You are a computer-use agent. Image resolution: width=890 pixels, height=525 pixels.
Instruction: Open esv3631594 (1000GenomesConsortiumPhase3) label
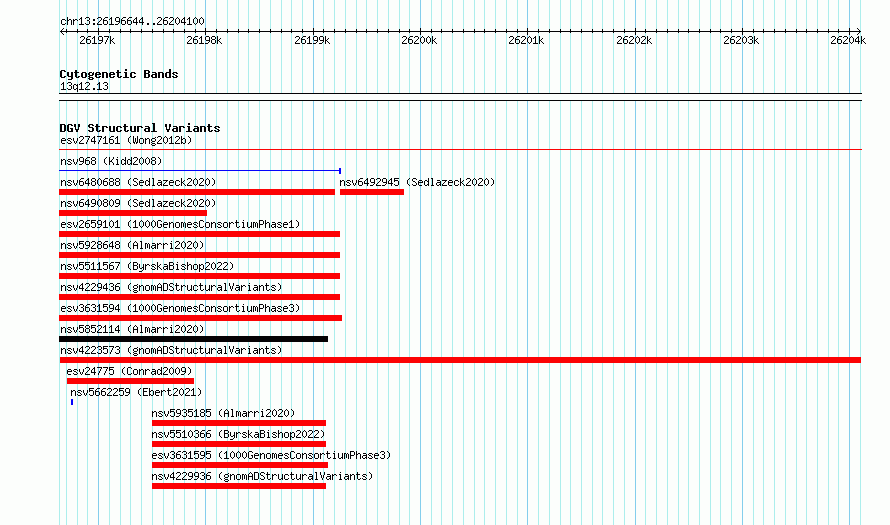pyautogui.click(x=180, y=308)
